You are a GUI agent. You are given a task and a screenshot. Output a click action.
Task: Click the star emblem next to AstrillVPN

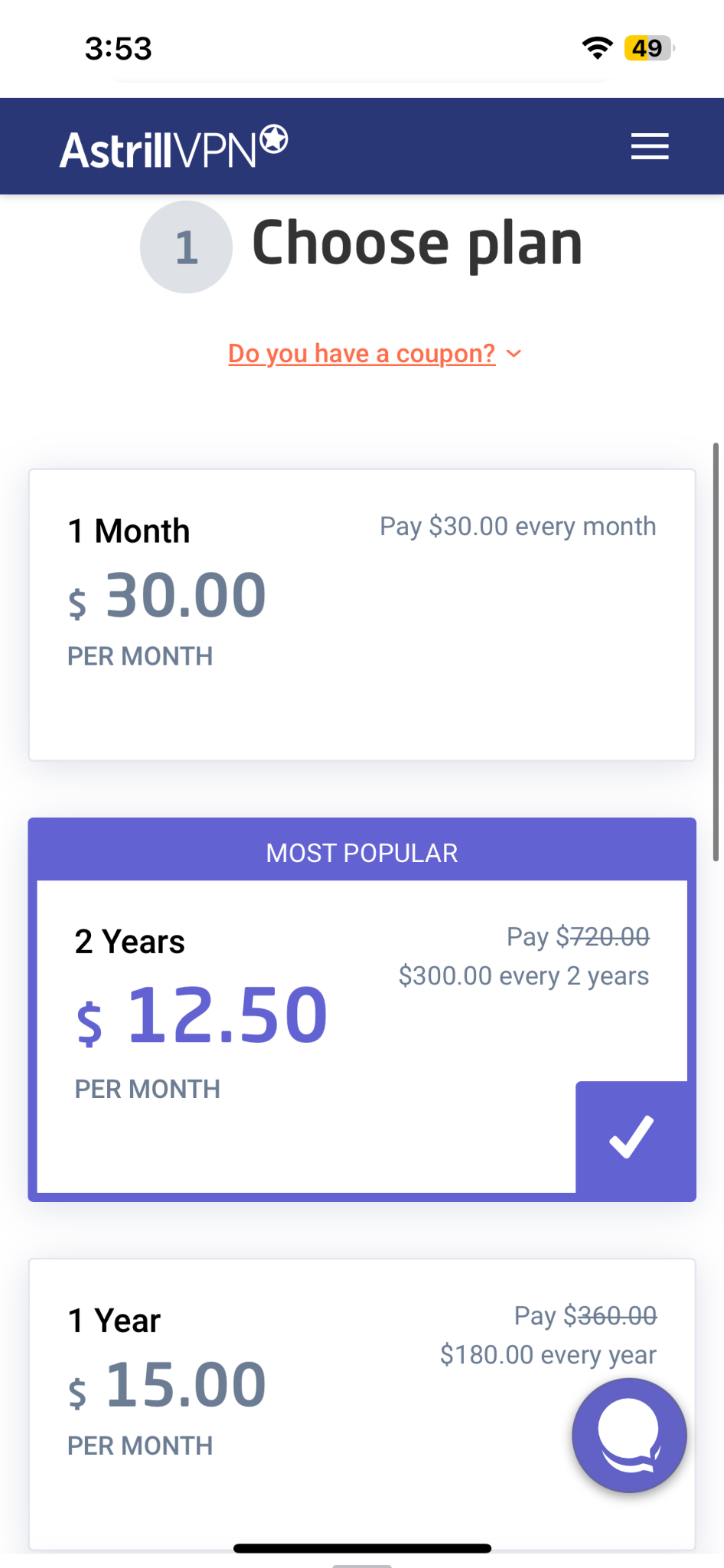tap(273, 138)
